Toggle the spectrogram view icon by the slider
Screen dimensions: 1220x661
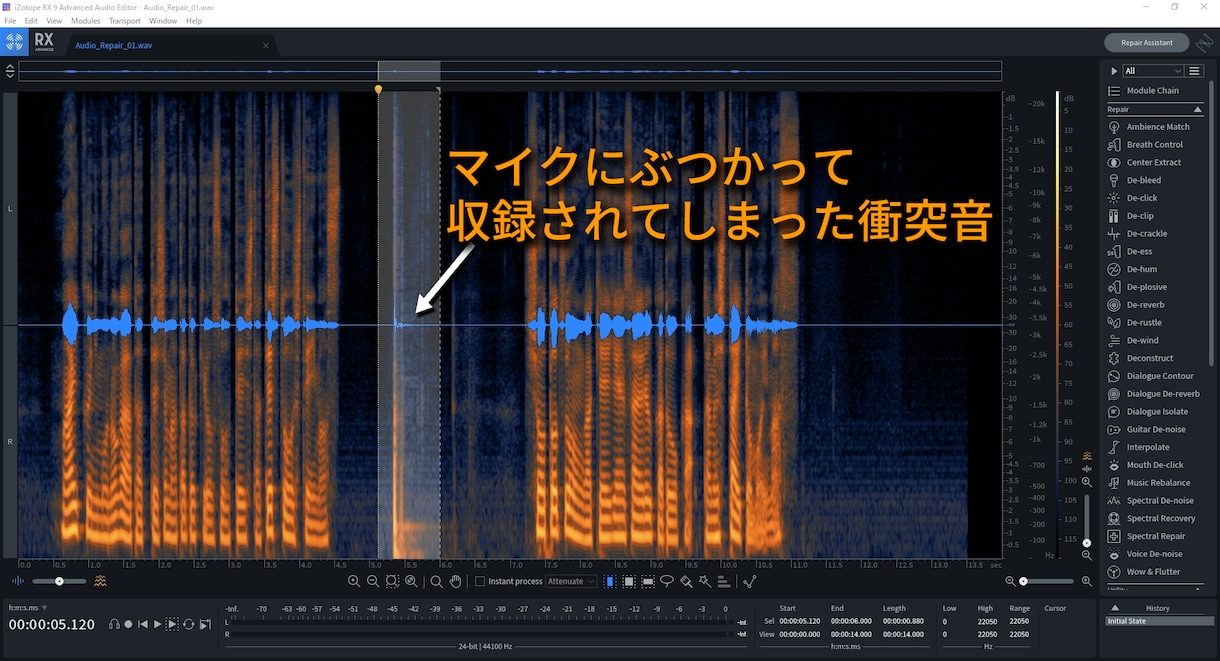(100, 581)
